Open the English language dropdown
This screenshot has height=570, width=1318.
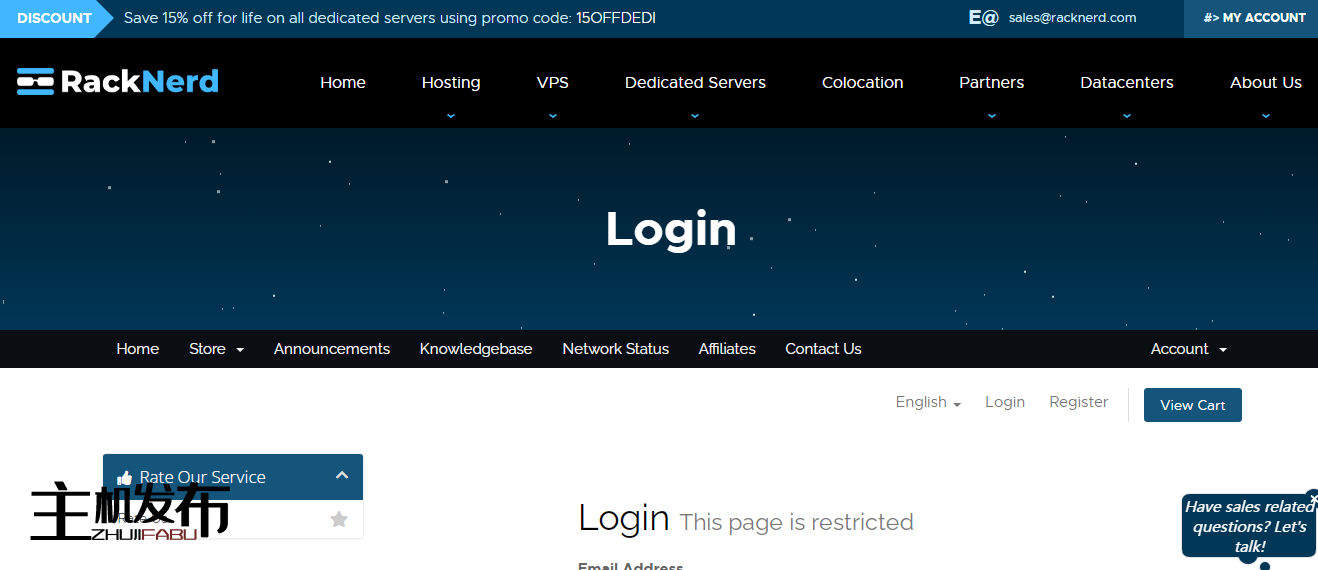coord(927,402)
